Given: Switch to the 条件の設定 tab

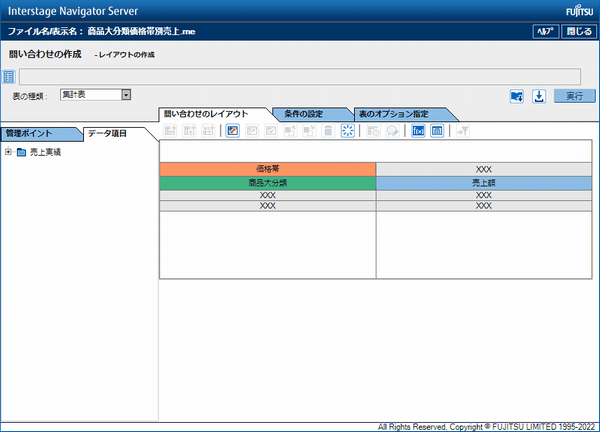Looking at the screenshot, I should pyautogui.click(x=311, y=114).
